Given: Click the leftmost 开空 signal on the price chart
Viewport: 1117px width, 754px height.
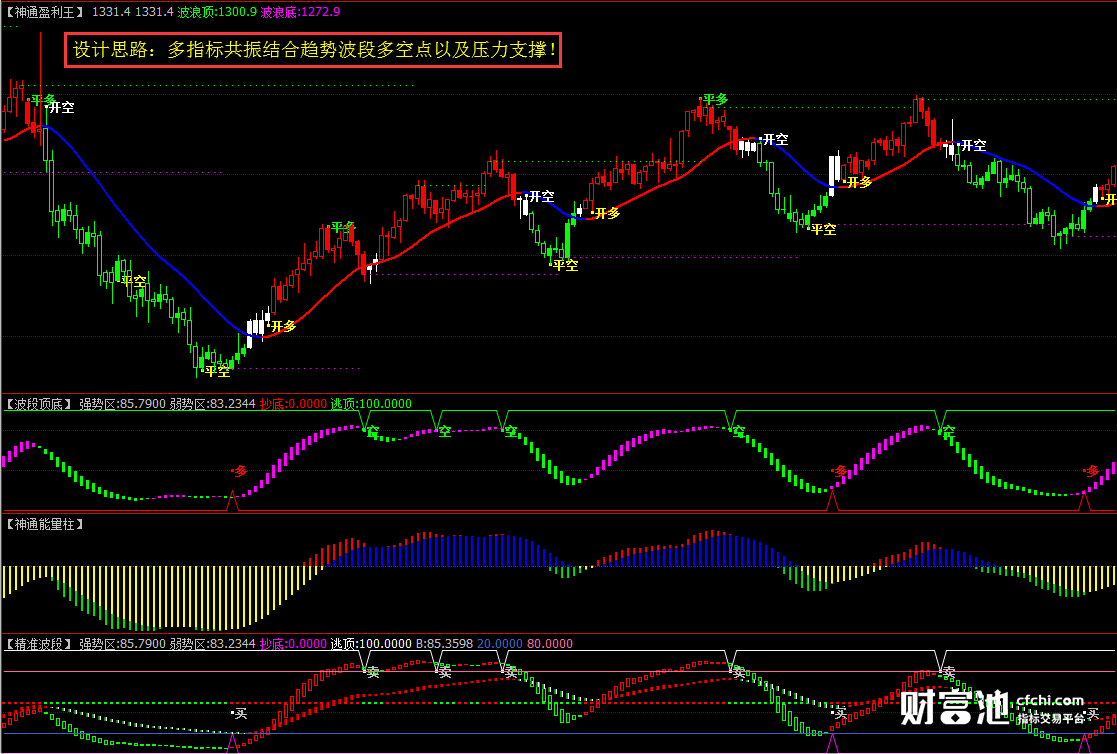Looking at the screenshot, I should [x=62, y=108].
